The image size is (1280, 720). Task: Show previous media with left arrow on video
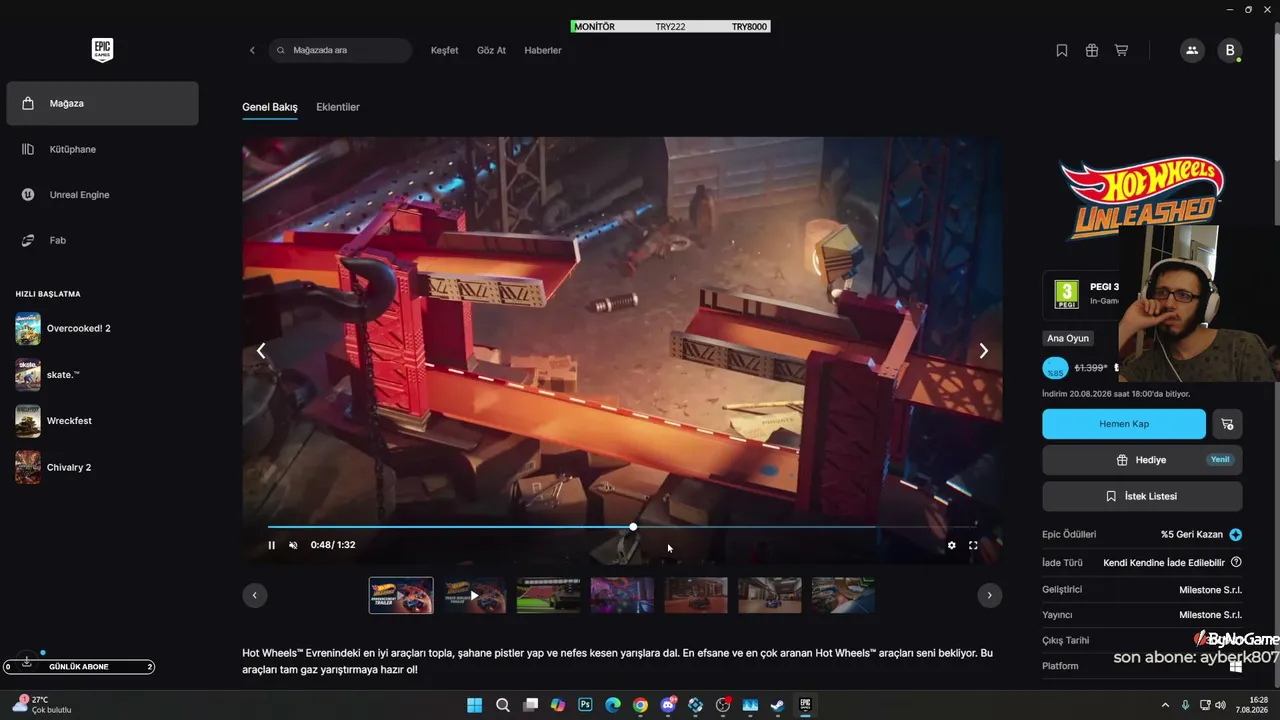coord(261,350)
